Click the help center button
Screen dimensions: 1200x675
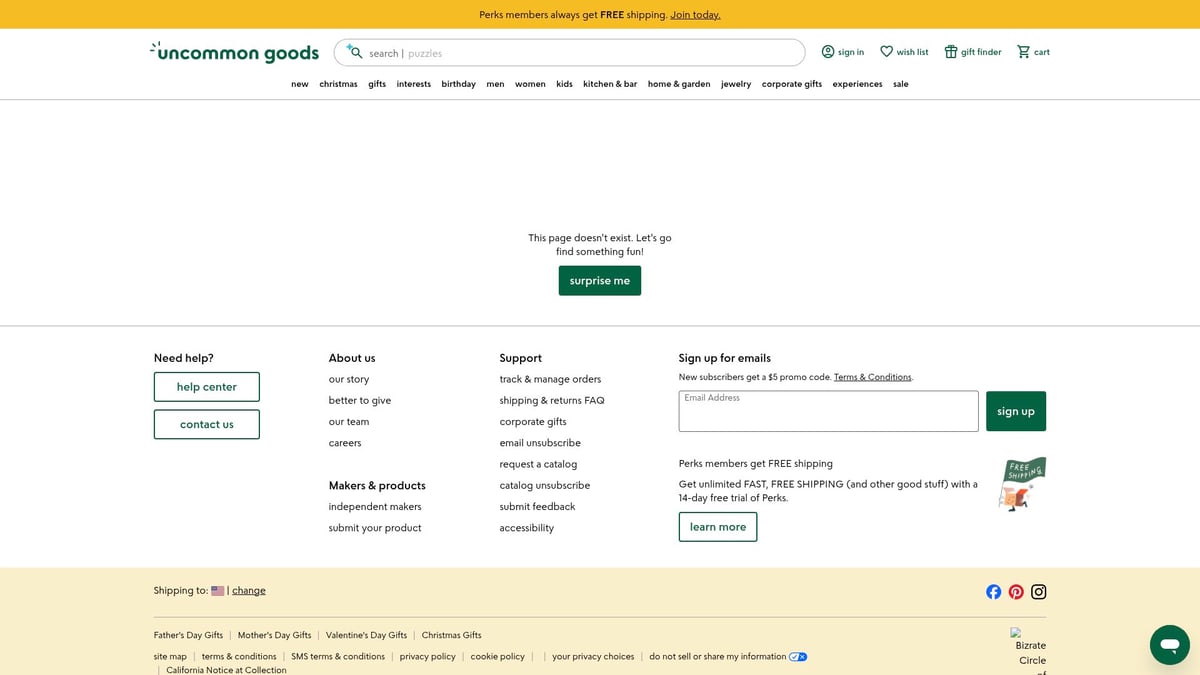(x=207, y=387)
